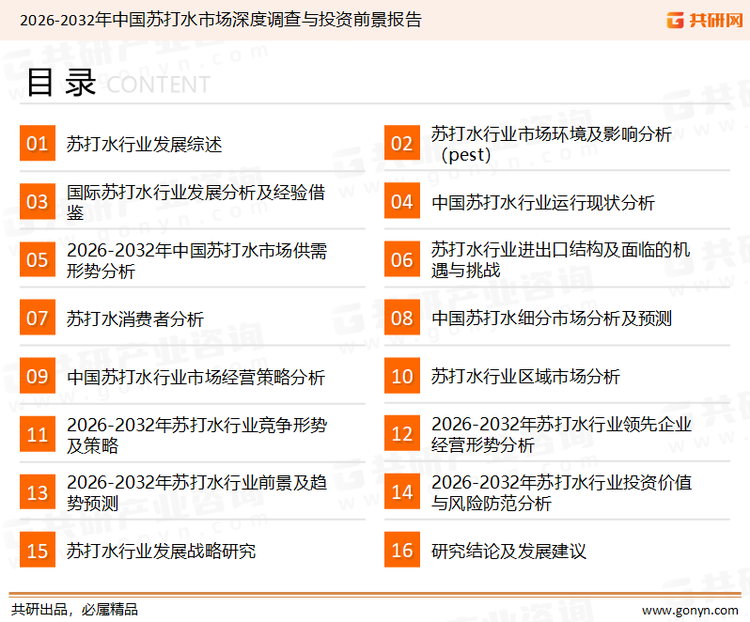Click the orange 14 number box
This screenshot has width=750, height=622.
(402, 492)
